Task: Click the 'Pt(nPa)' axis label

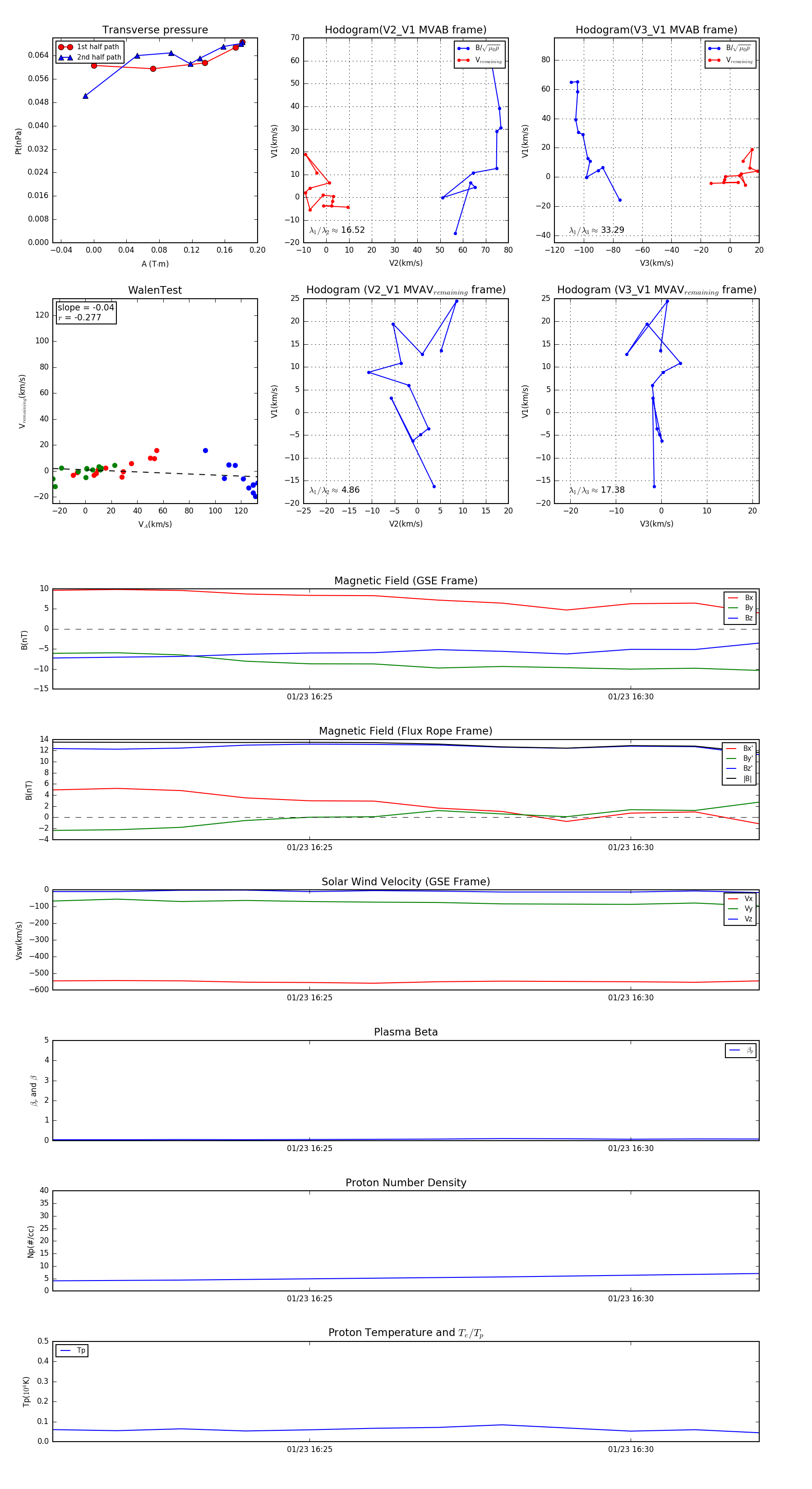Action: pos(18,141)
